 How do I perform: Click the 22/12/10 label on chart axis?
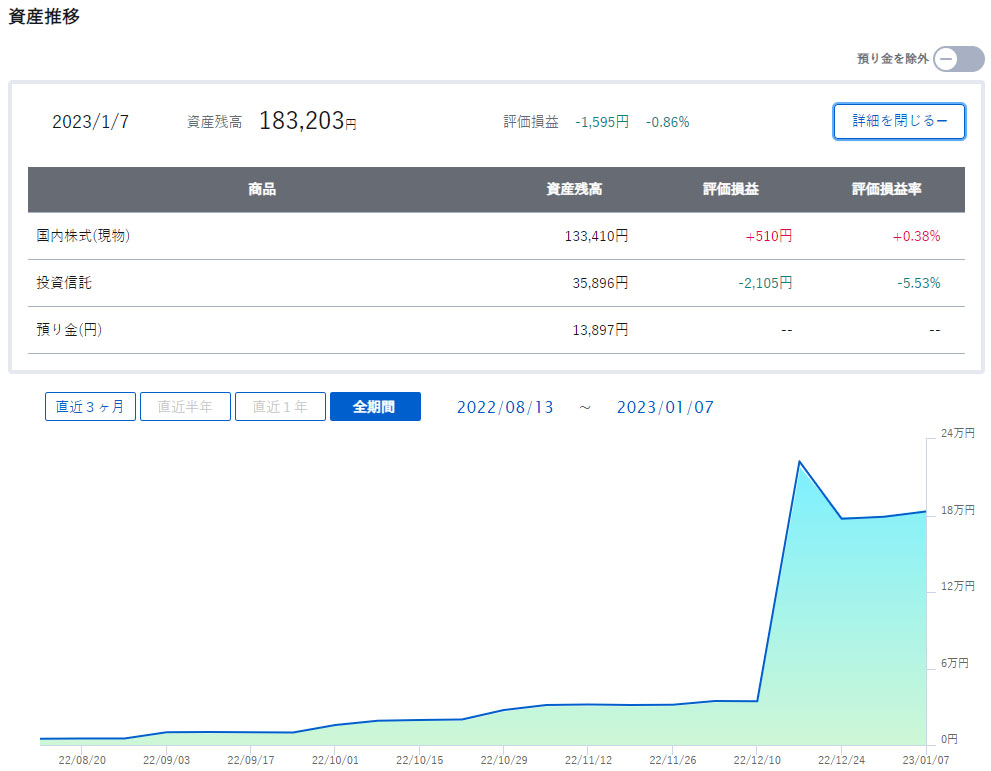757,760
